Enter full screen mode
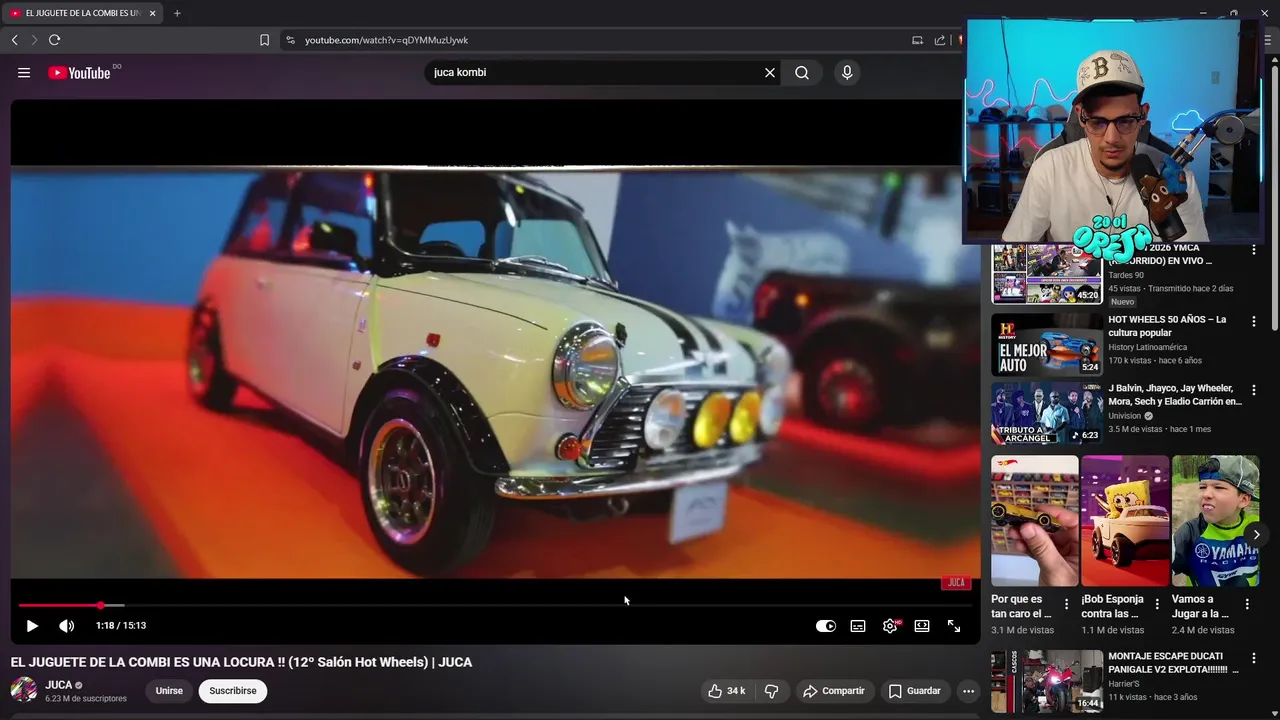This screenshot has height=720, width=1280. (x=954, y=626)
